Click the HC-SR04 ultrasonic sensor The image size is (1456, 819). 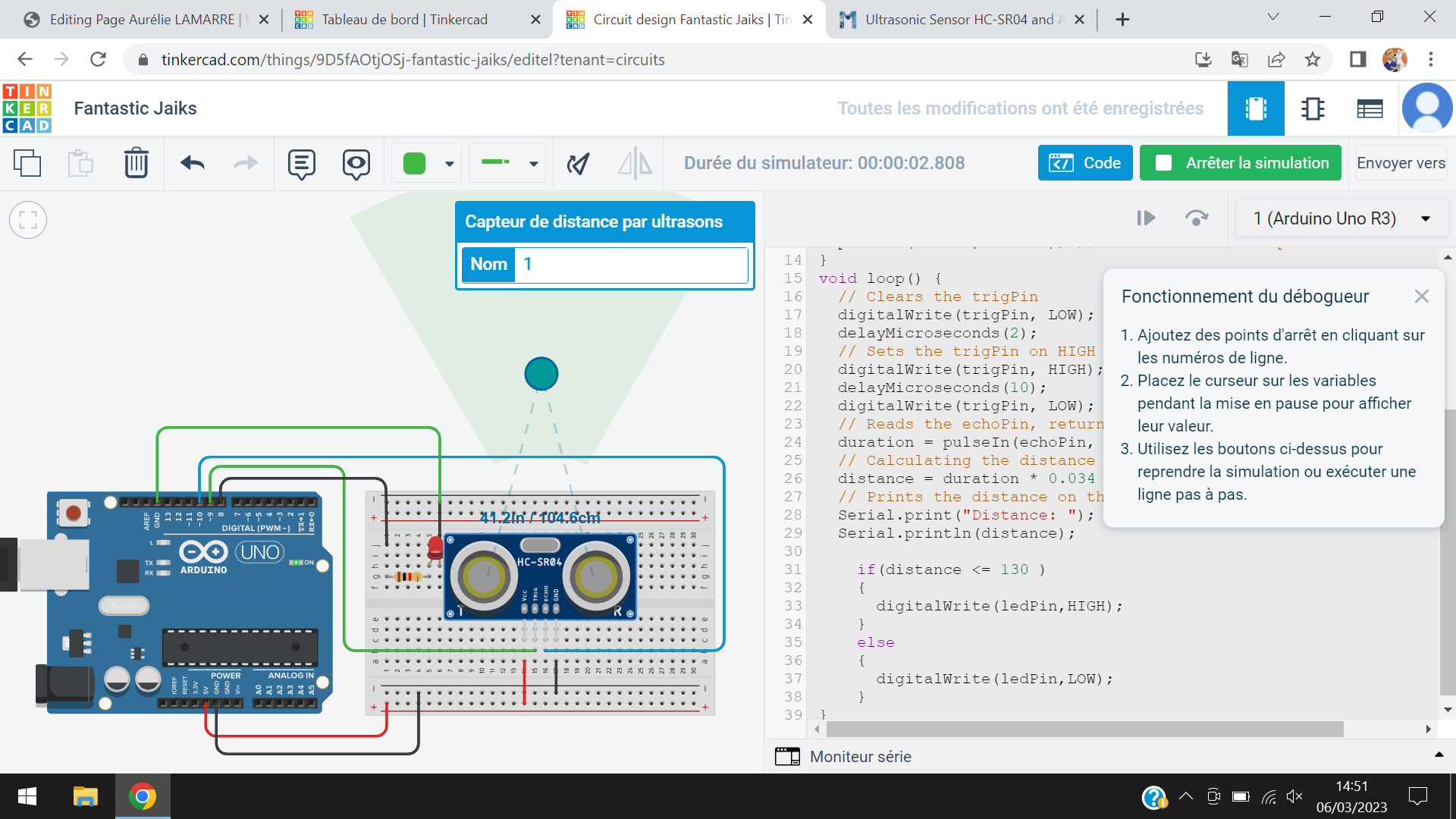pos(540,576)
